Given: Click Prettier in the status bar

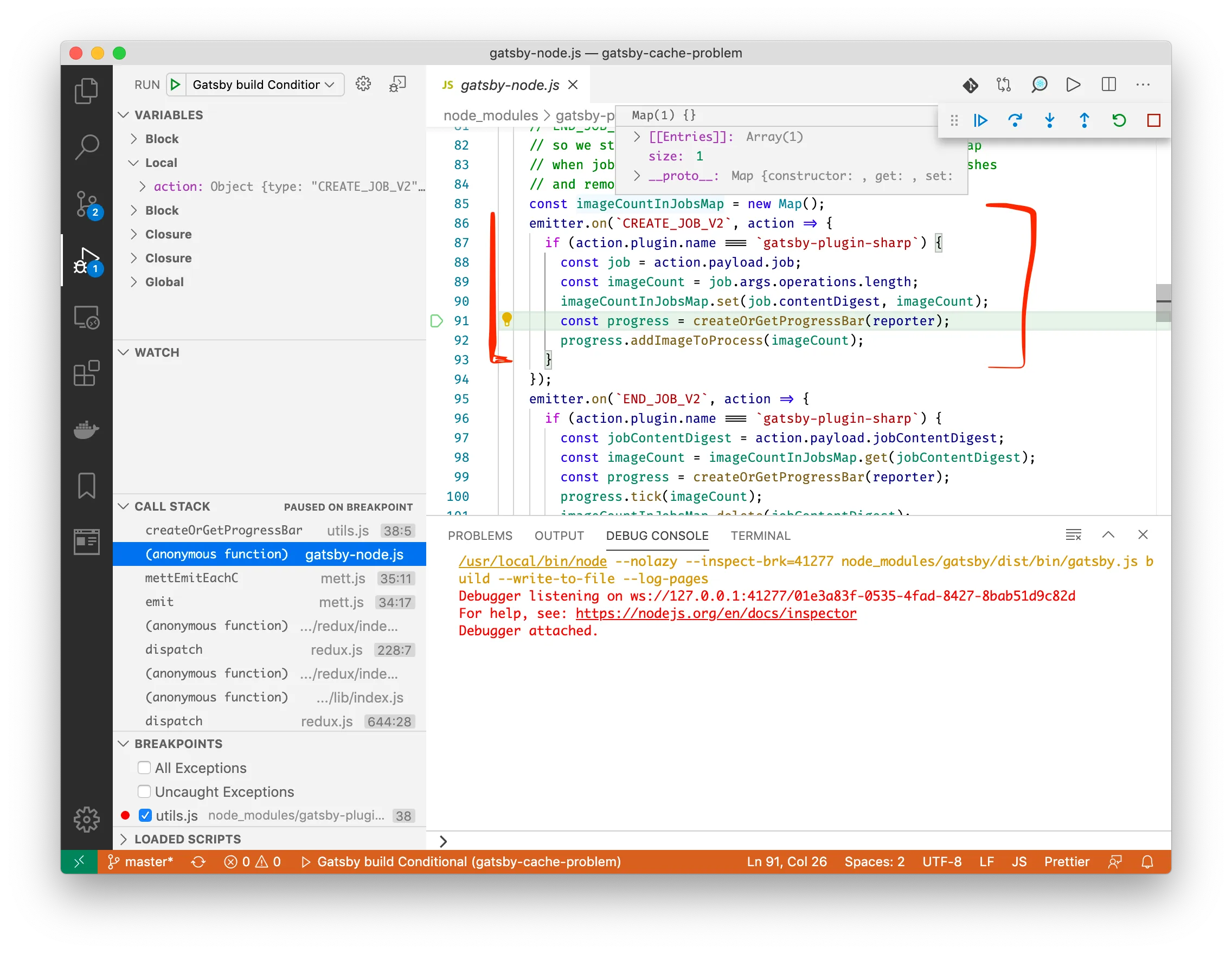Looking at the screenshot, I should [1066, 861].
